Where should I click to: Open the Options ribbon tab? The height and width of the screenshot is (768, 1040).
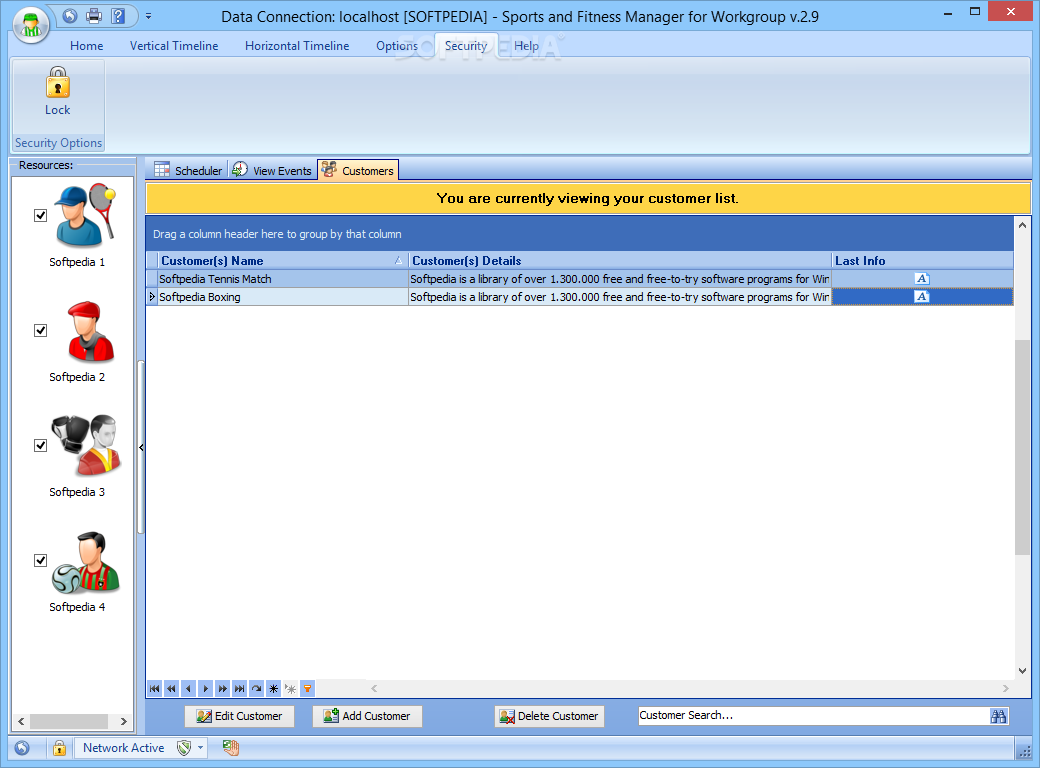tap(397, 46)
